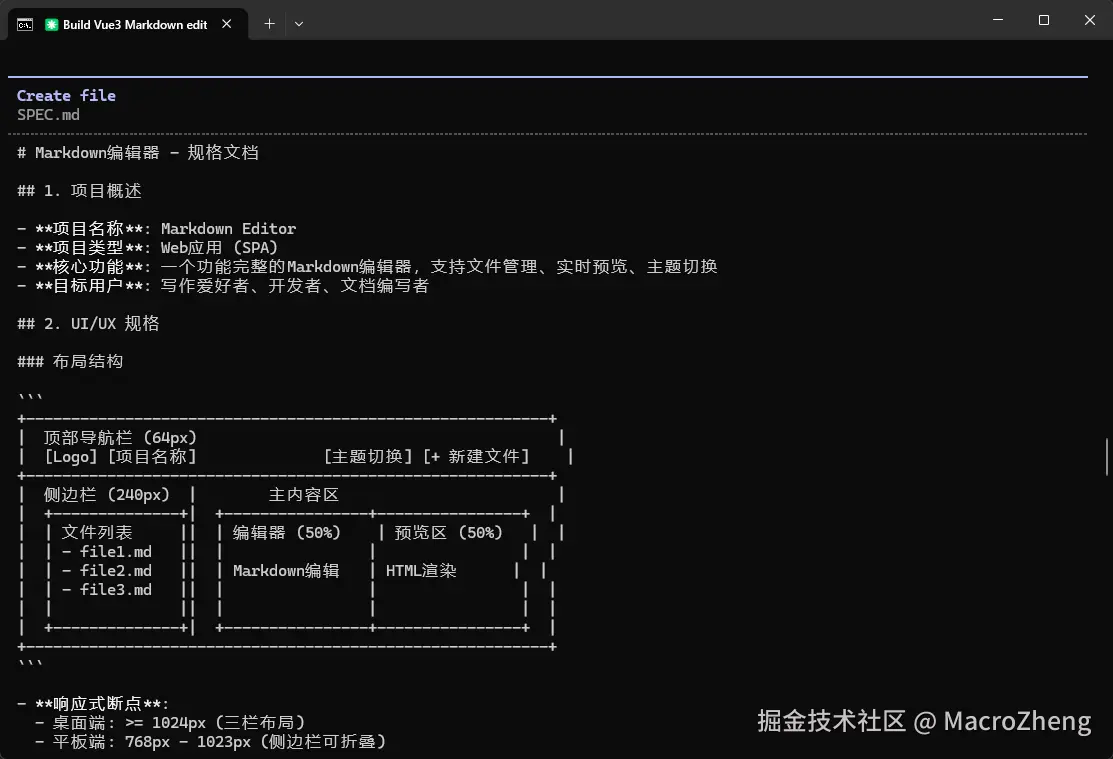Click the 'Create file' heading text
1113x759 pixels.
coord(66,95)
